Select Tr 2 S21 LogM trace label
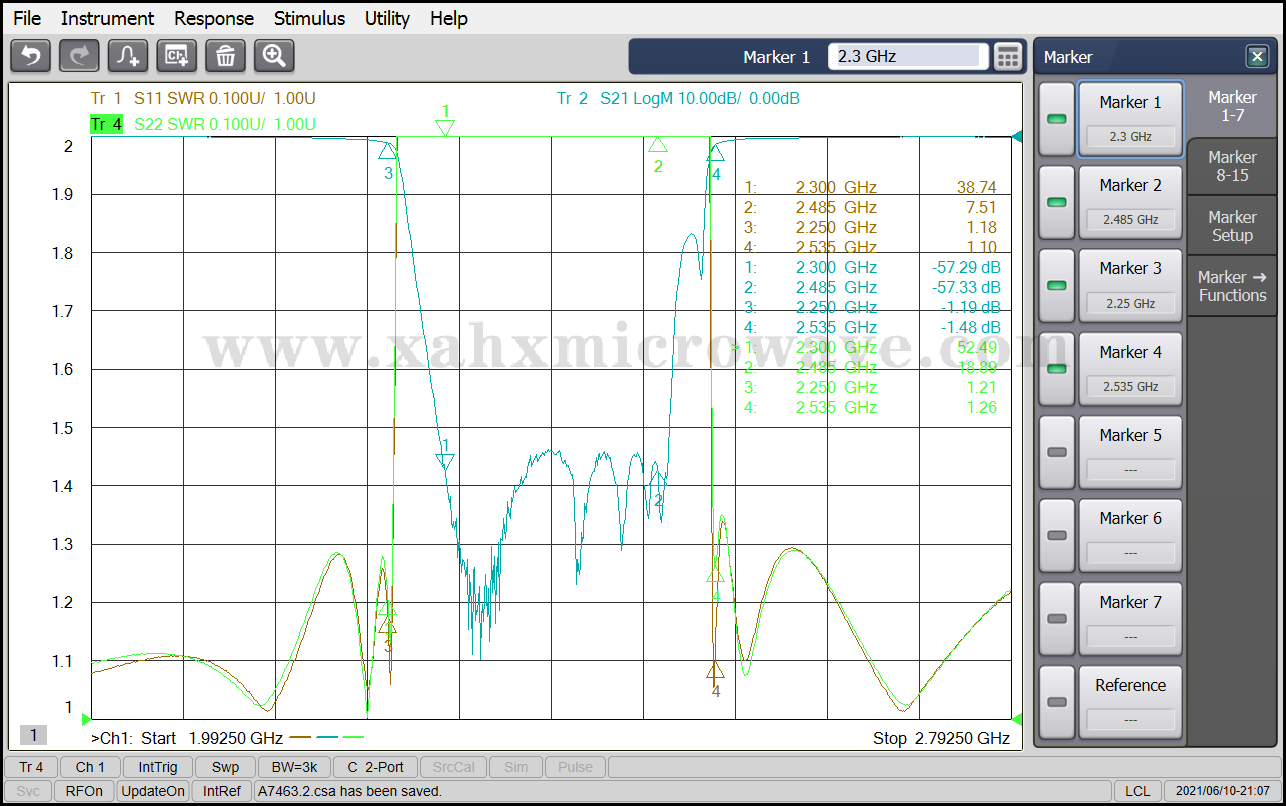1286x806 pixels. (678, 98)
